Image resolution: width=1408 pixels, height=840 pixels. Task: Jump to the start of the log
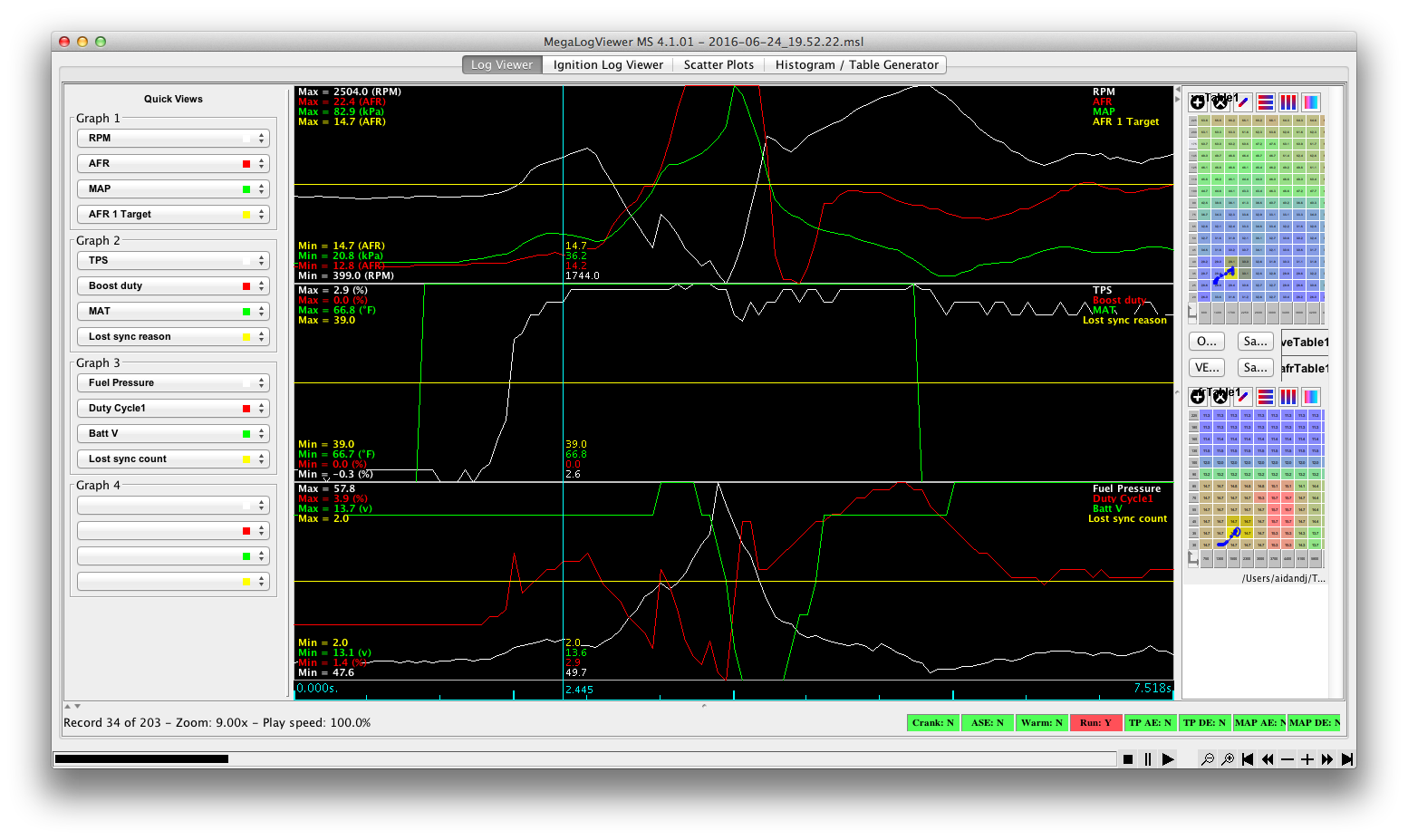pos(1248,759)
